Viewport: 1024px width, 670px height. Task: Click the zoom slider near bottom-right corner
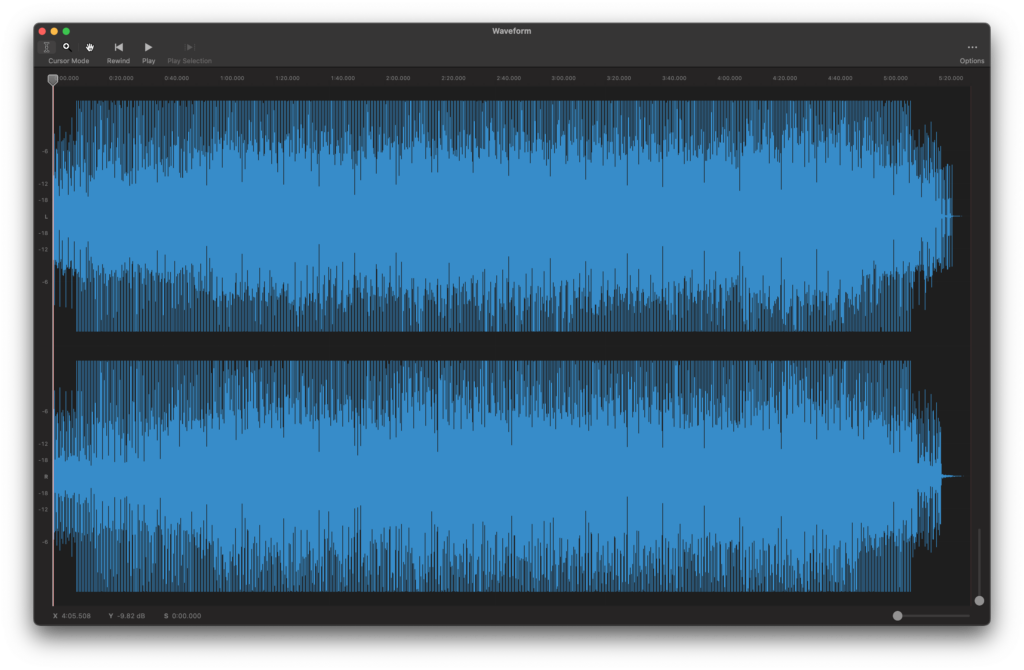(898, 616)
